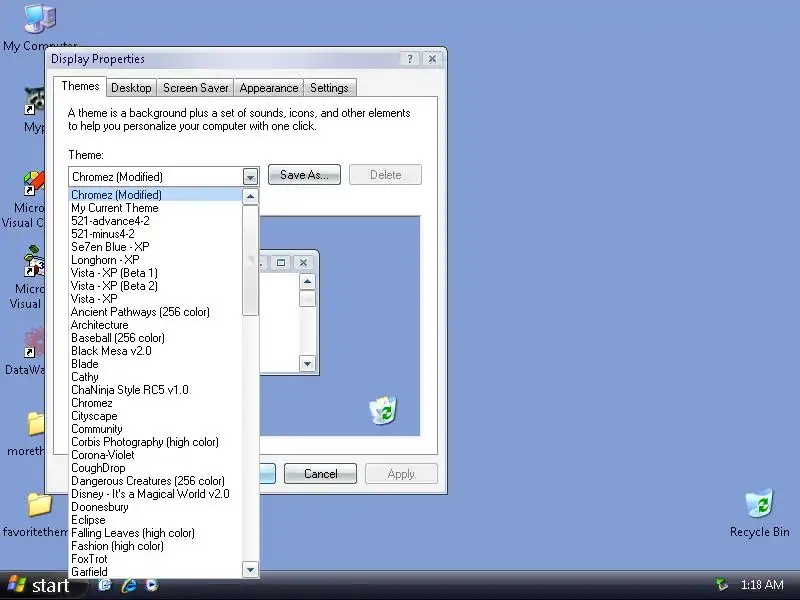Click the theme list scrollbar thumb

[250, 260]
